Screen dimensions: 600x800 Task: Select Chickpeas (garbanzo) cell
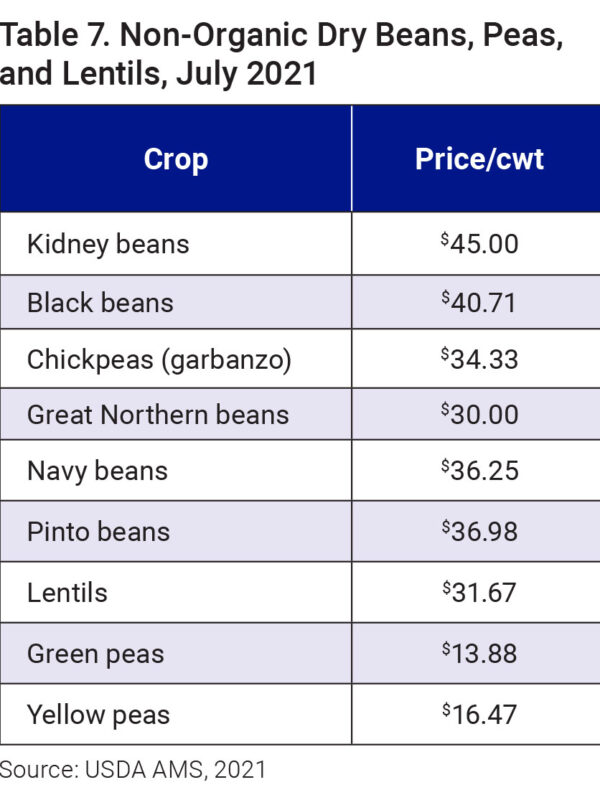(159, 359)
